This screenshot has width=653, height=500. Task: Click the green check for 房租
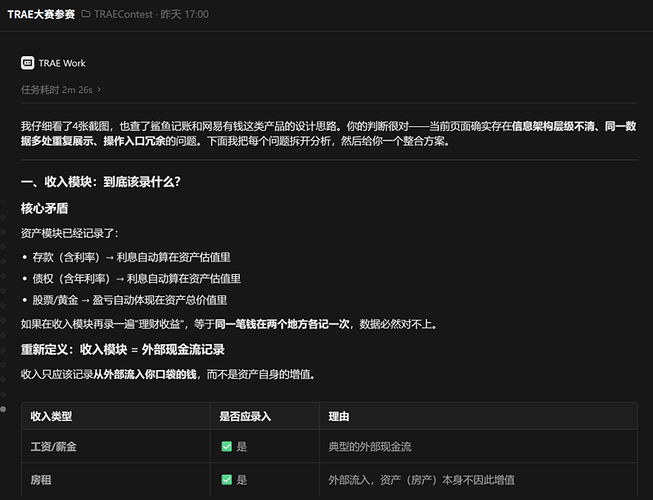(x=227, y=480)
